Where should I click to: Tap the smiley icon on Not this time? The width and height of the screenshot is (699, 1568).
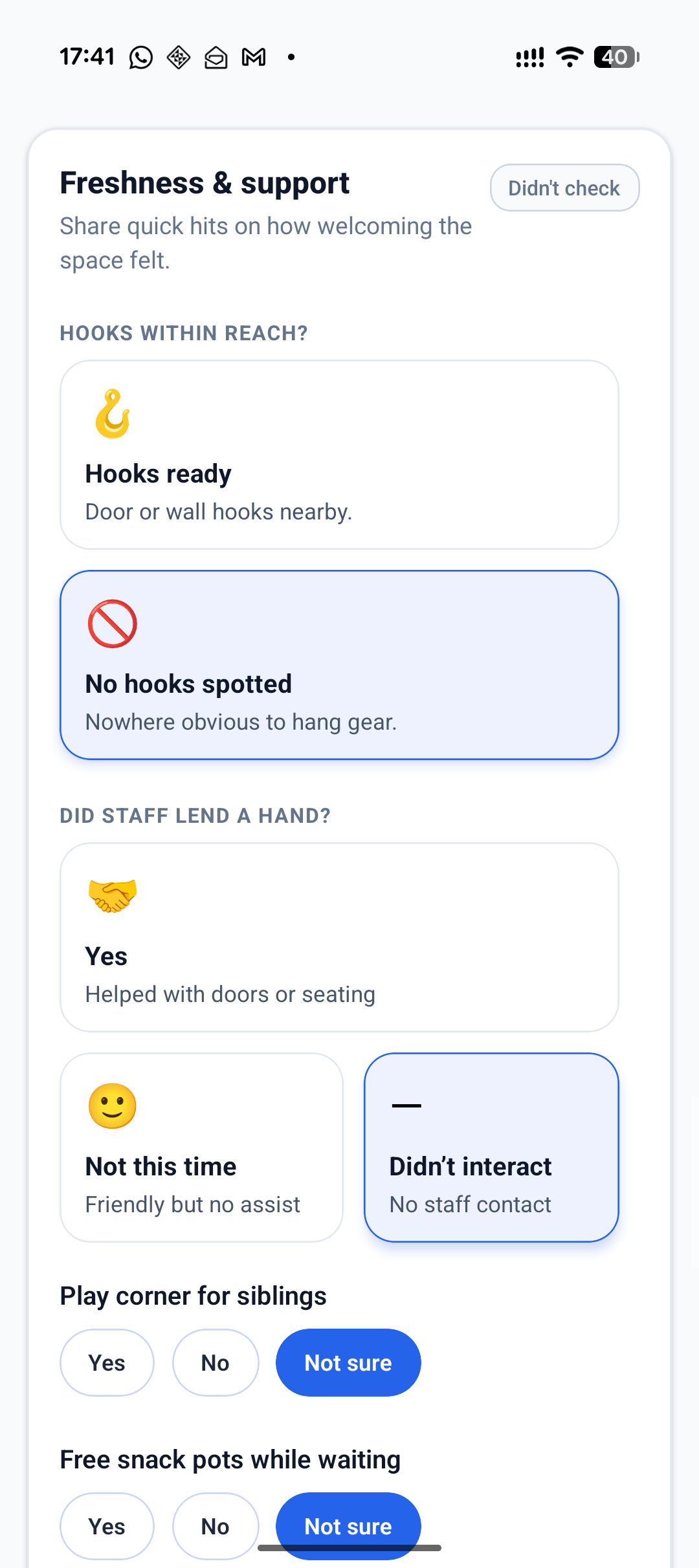click(x=111, y=1105)
